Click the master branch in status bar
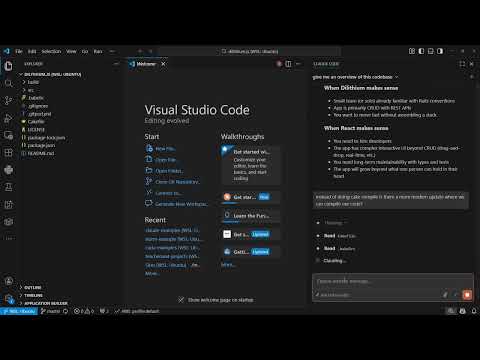 (x=50, y=311)
